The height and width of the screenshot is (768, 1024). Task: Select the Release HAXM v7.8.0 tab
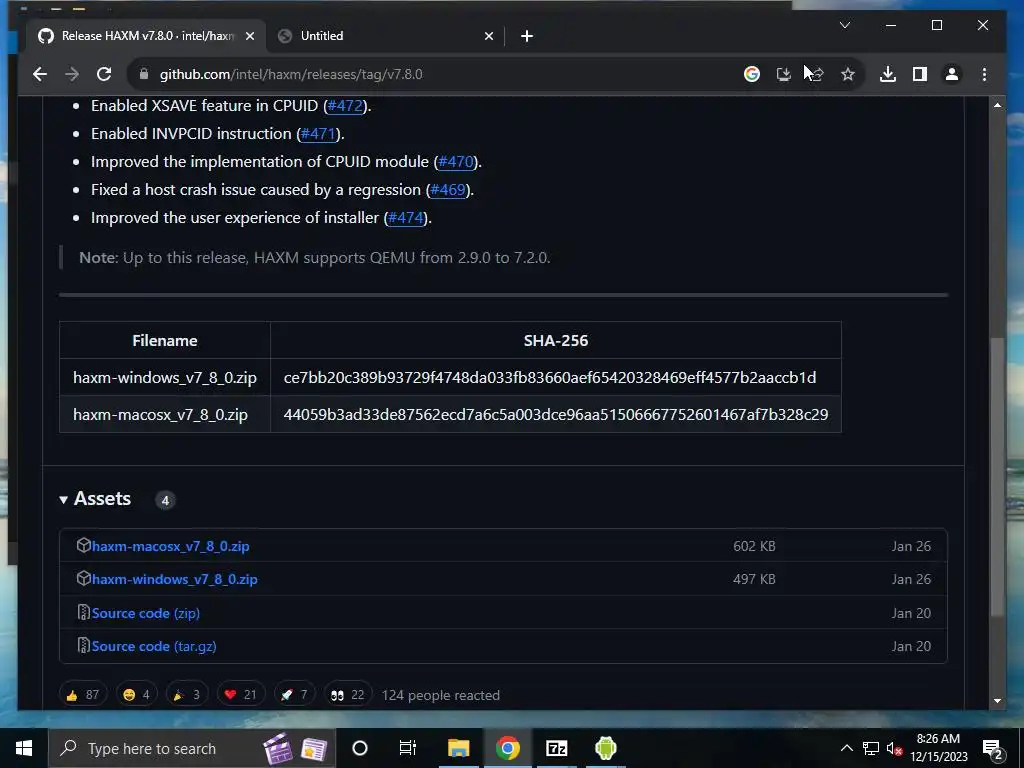(x=146, y=36)
